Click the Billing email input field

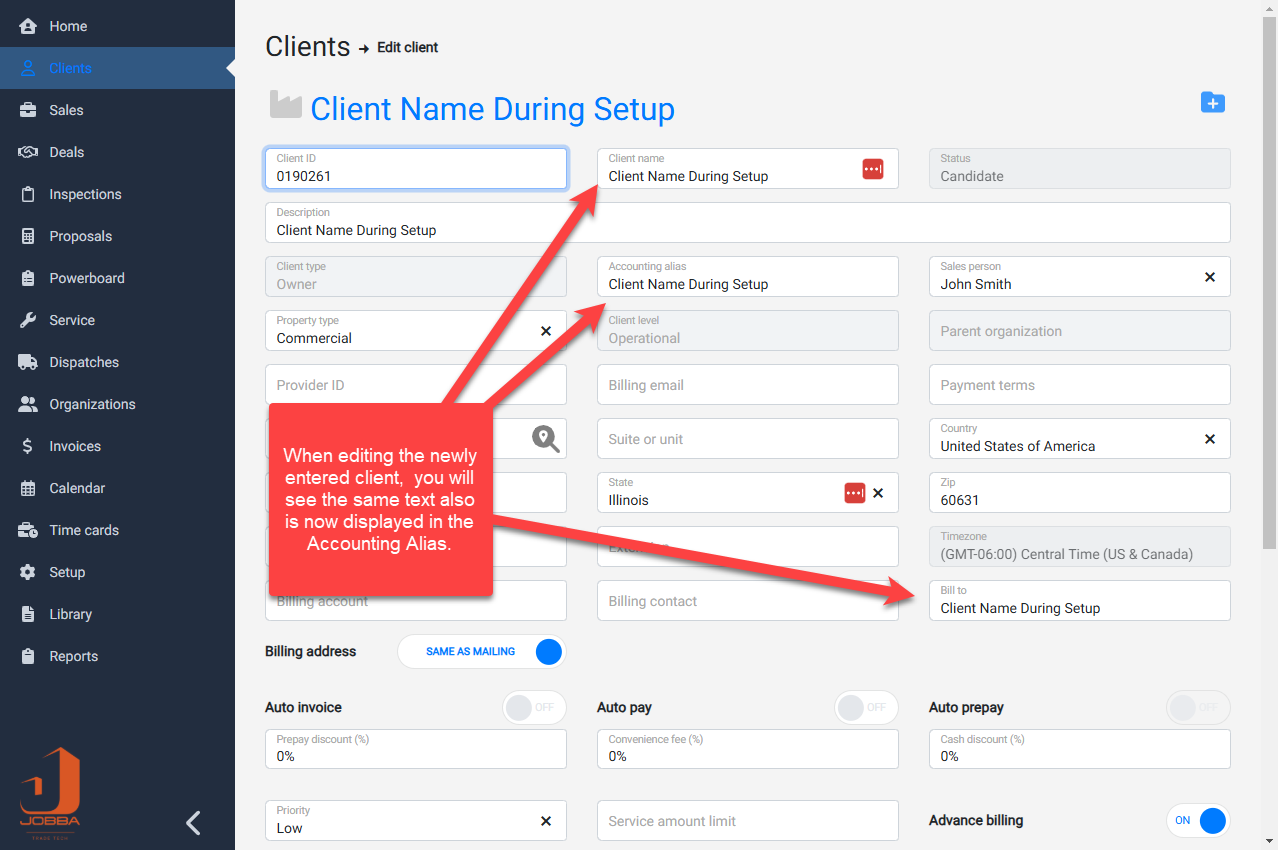(x=747, y=385)
